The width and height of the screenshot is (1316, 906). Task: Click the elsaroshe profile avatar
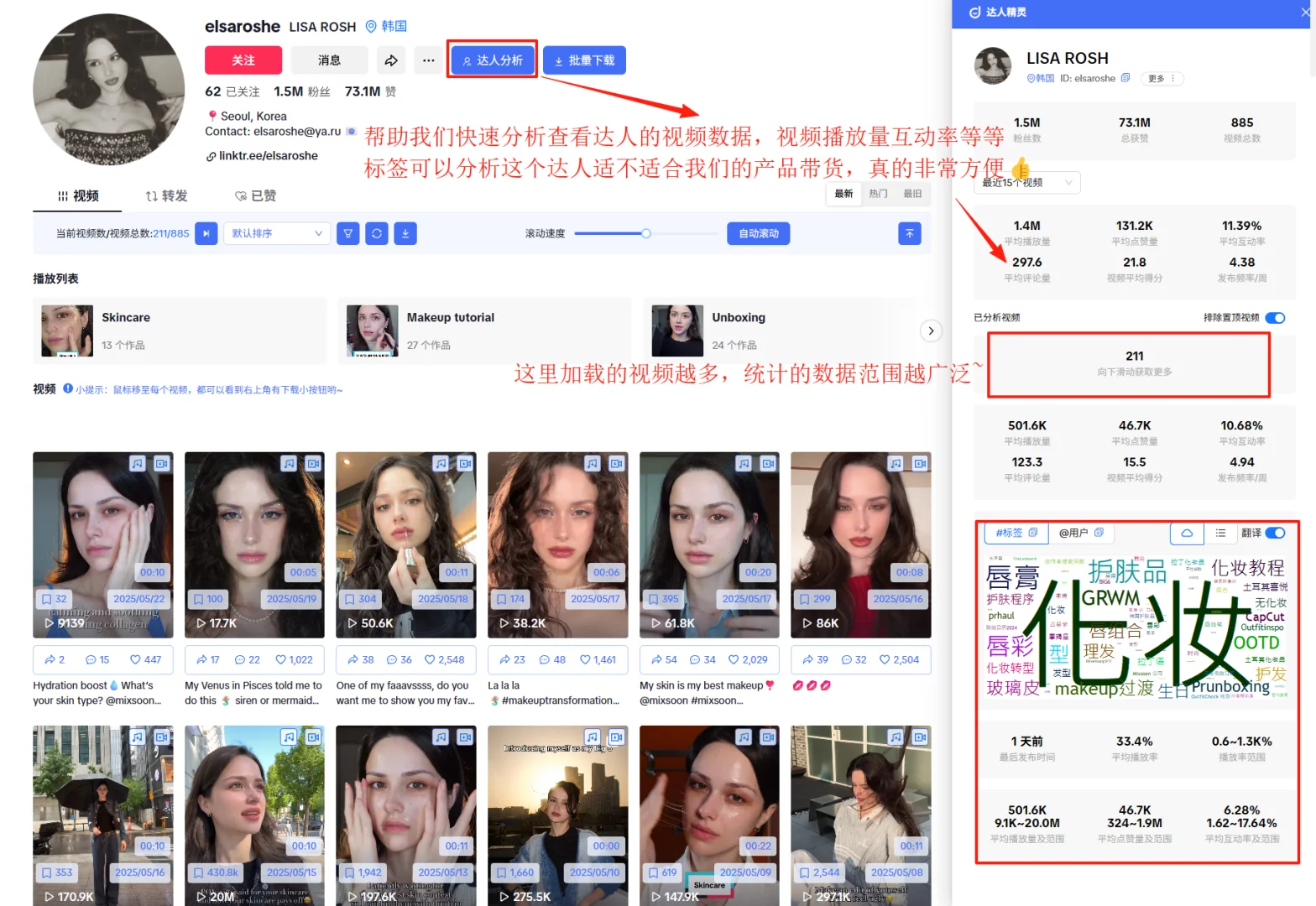(x=109, y=89)
